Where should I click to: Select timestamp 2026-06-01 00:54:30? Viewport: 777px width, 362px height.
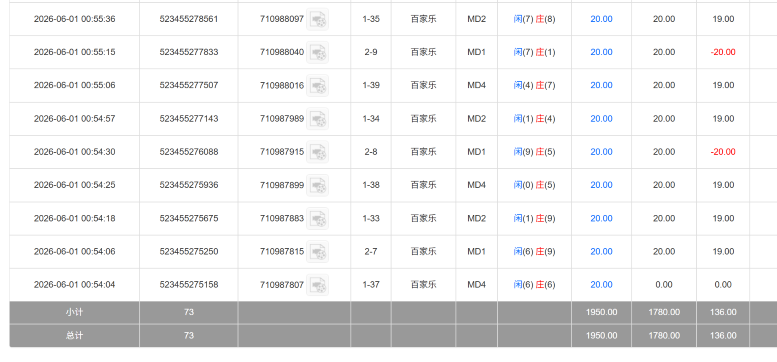74,152
